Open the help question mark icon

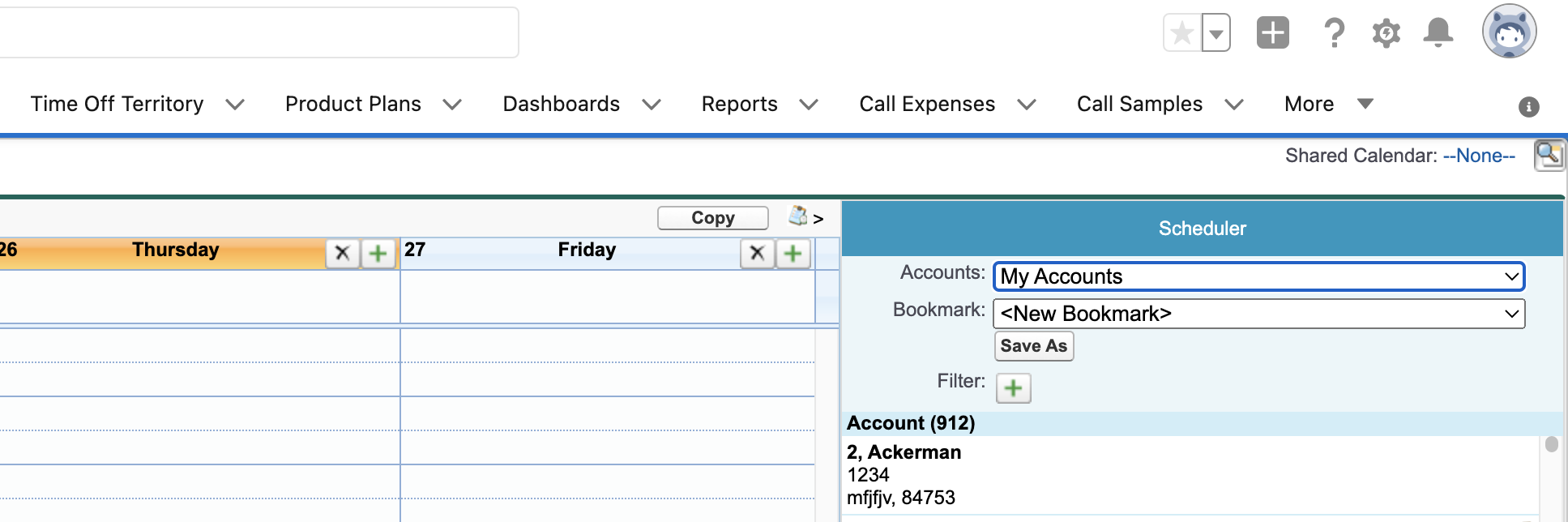(1333, 33)
